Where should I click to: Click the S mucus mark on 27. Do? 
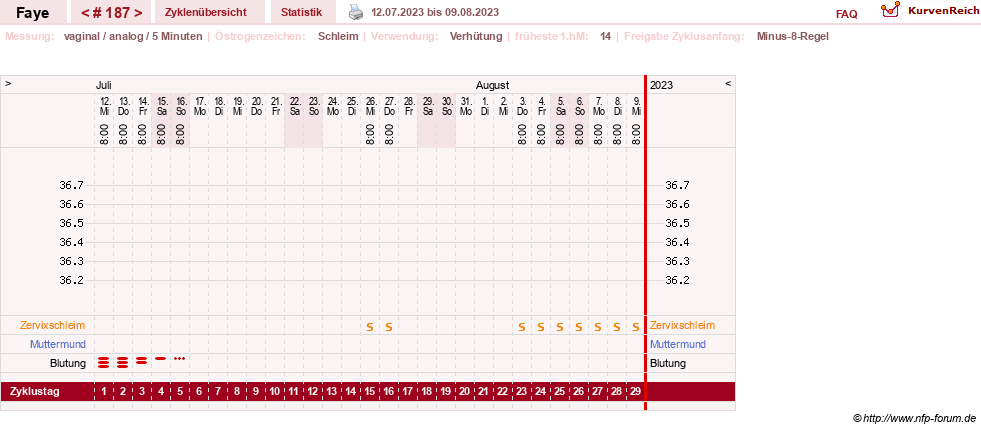pos(389,327)
